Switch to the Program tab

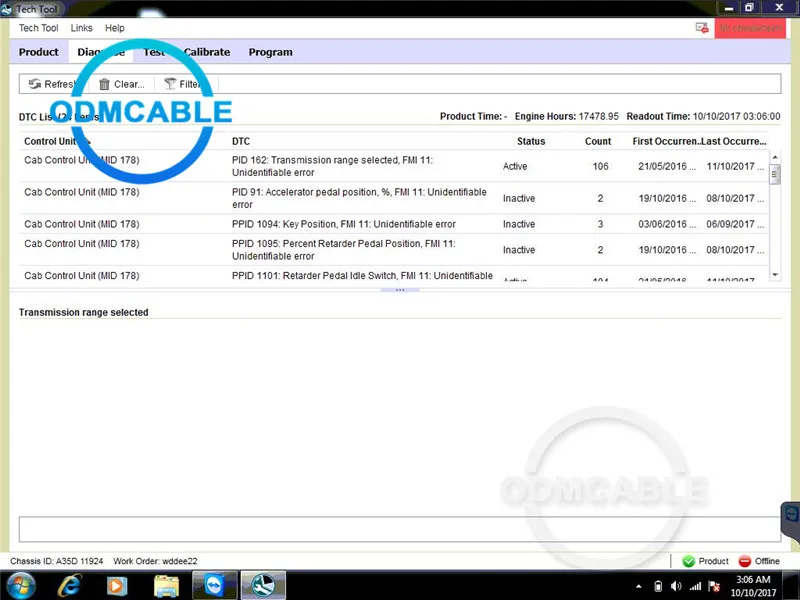coord(270,52)
